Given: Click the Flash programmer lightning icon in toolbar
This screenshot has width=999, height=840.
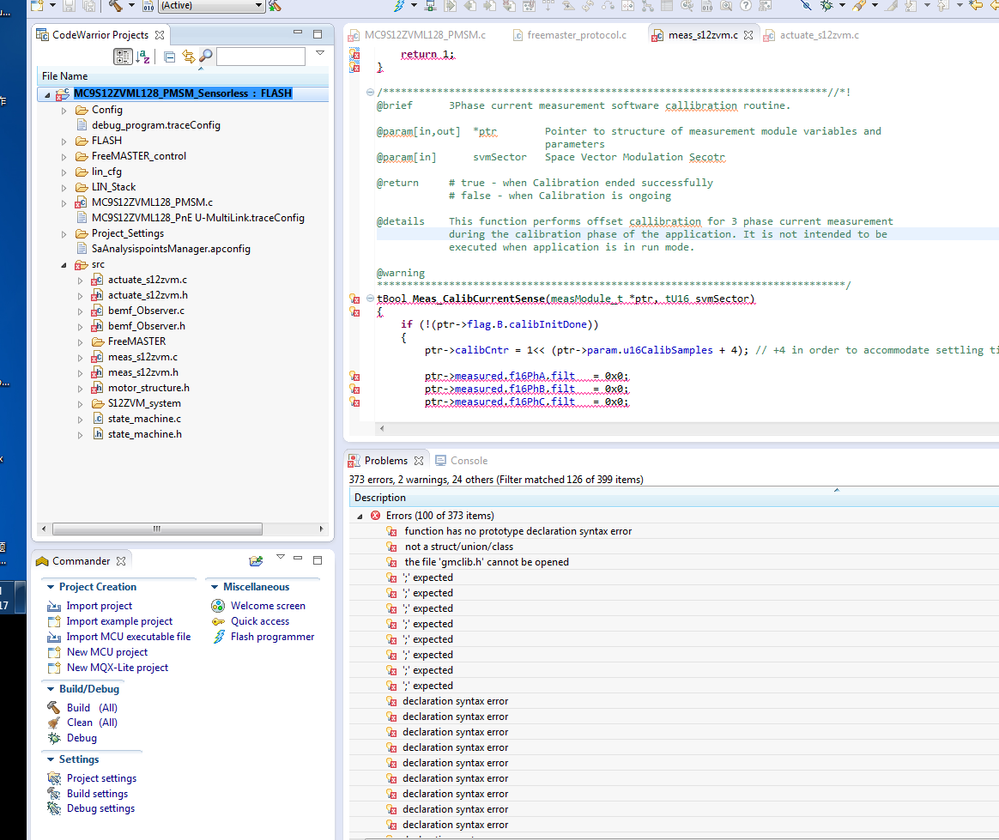Looking at the screenshot, I should tap(399, 6).
